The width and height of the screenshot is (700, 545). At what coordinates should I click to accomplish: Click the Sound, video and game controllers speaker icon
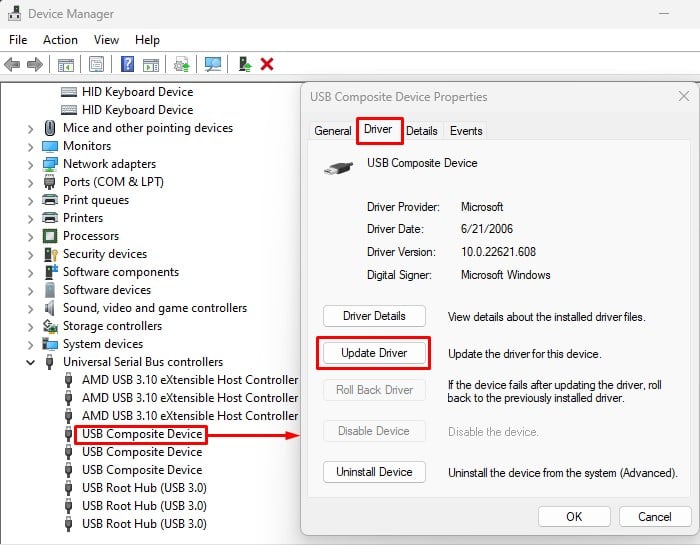pyautogui.click(x=50, y=308)
